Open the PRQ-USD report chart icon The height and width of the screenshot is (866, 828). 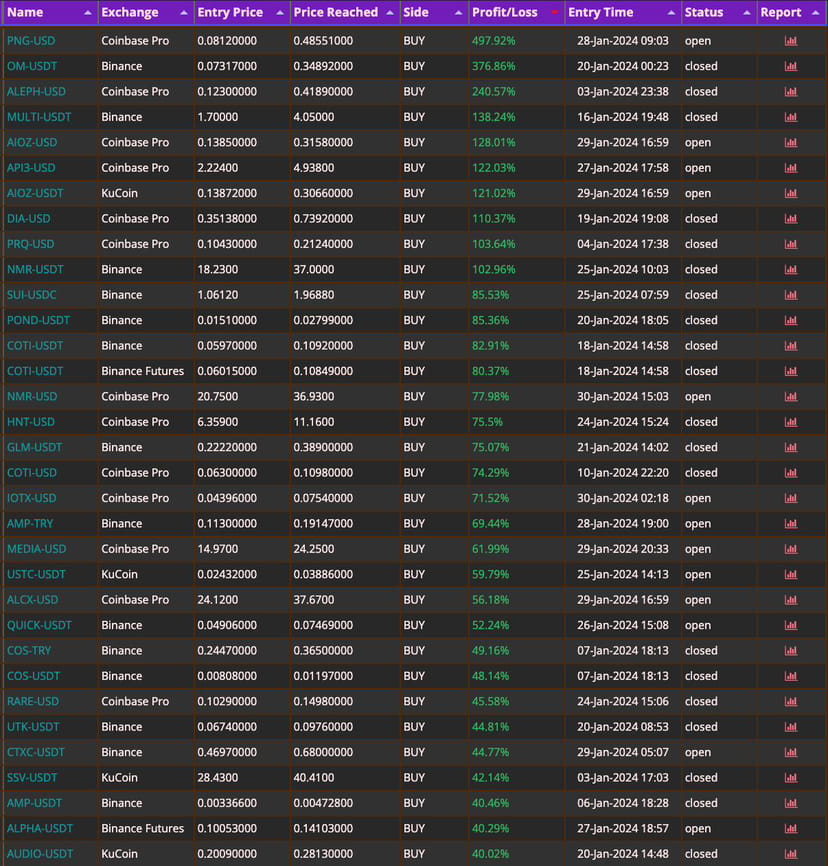tap(790, 244)
